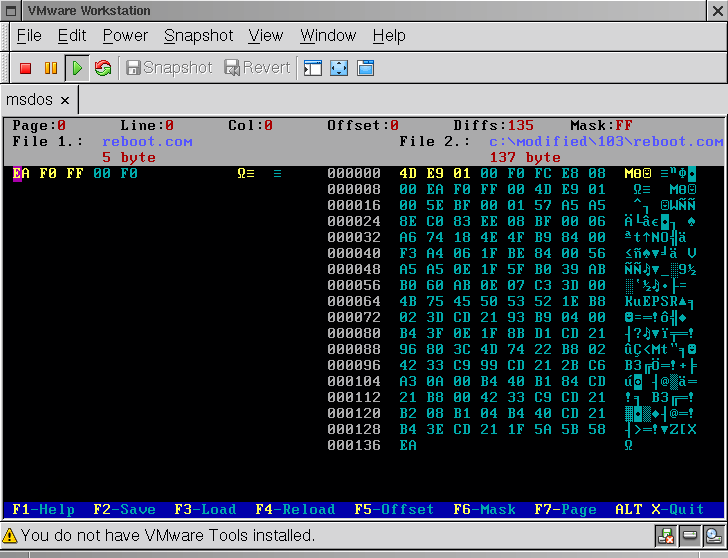Click offset label 000096

(354, 365)
